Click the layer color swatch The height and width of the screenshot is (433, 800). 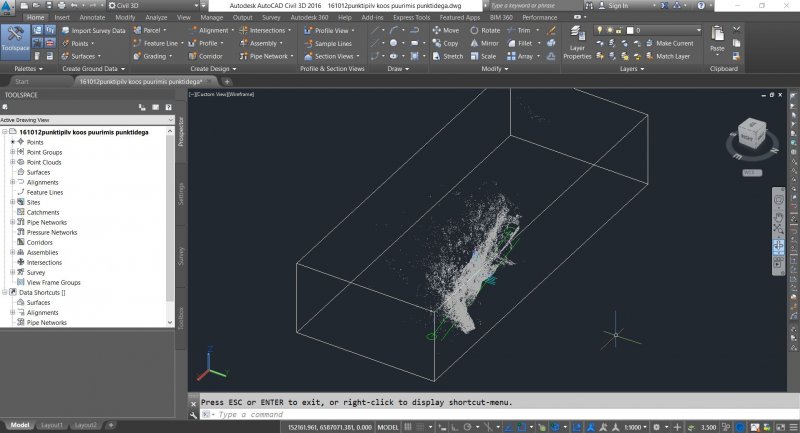pos(630,31)
